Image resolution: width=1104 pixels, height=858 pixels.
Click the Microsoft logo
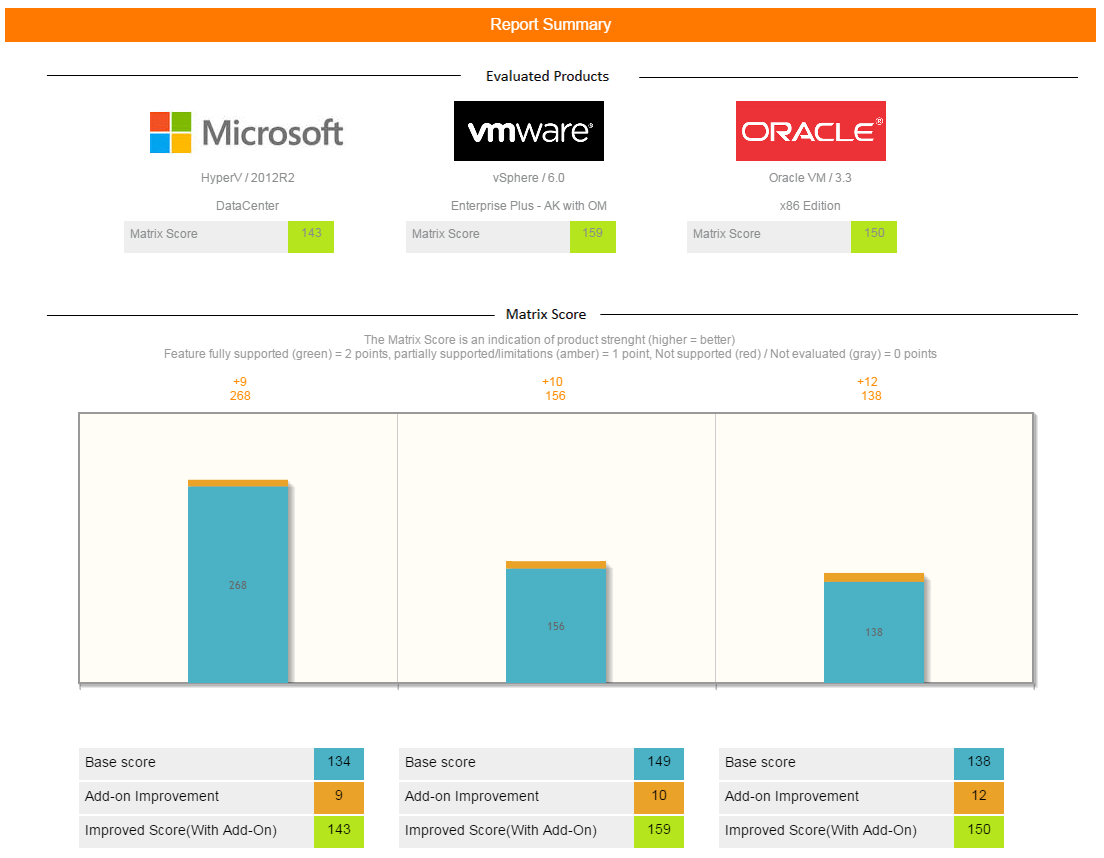pyautogui.click(x=246, y=132)
